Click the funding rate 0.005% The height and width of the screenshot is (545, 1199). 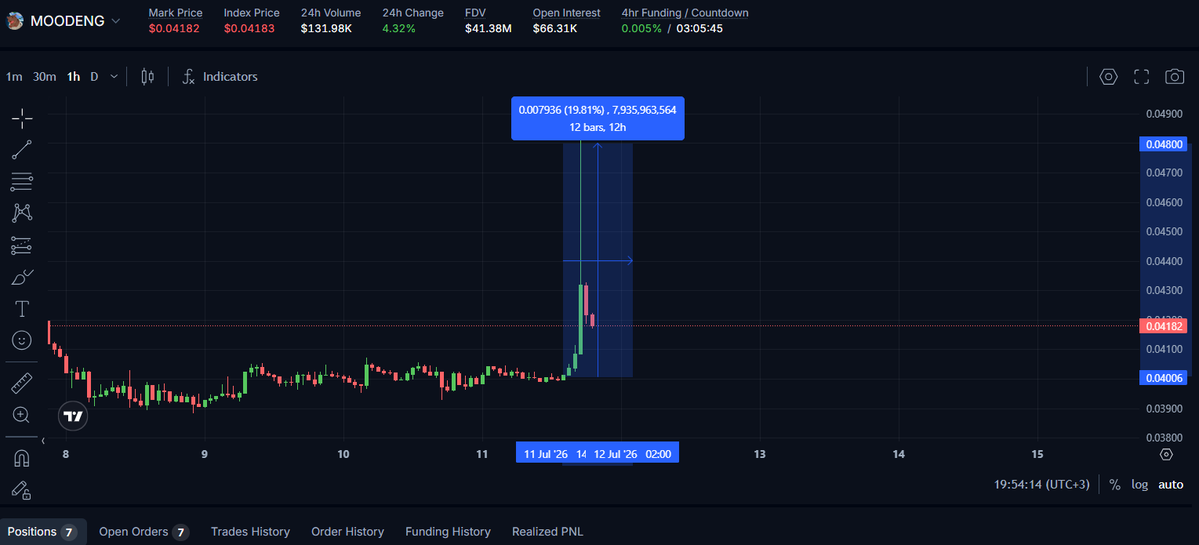642,28
